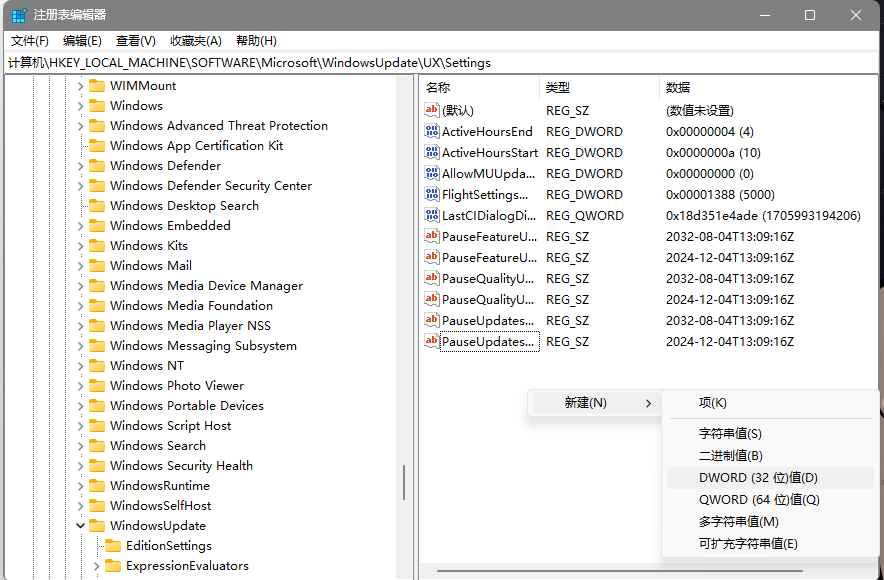The width and height of the screenshot is (884, 580).
Task: Click the WindowsSelfHost folder icon
Action: click(97, 506)
